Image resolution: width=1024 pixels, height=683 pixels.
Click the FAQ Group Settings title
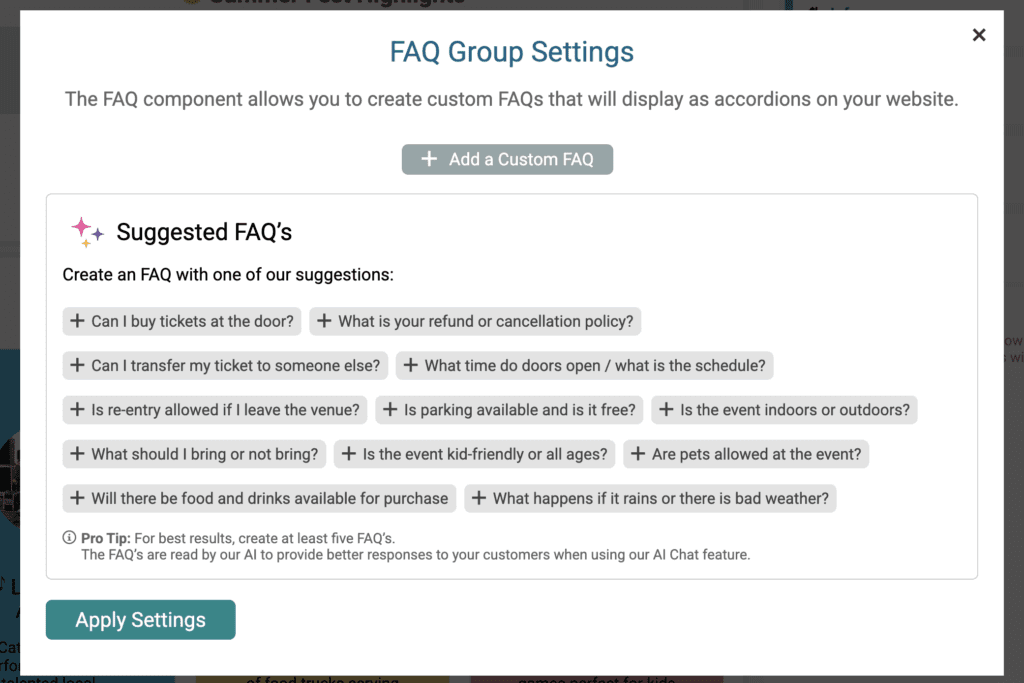pos(511,52)
